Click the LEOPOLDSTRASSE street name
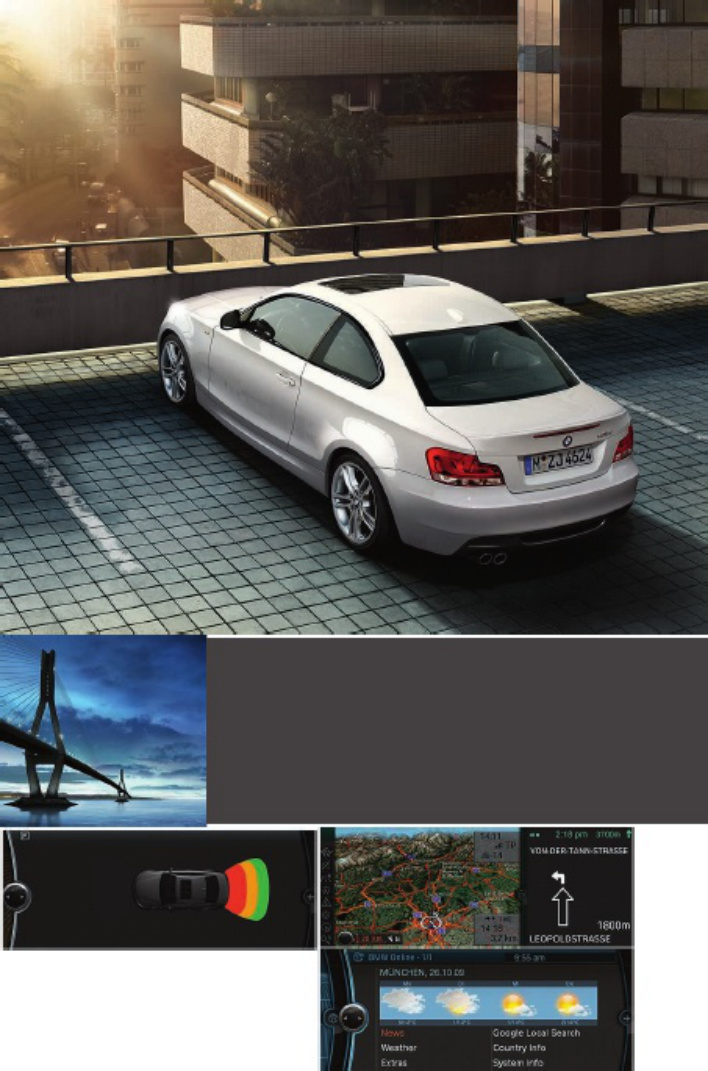 [570, 939]
